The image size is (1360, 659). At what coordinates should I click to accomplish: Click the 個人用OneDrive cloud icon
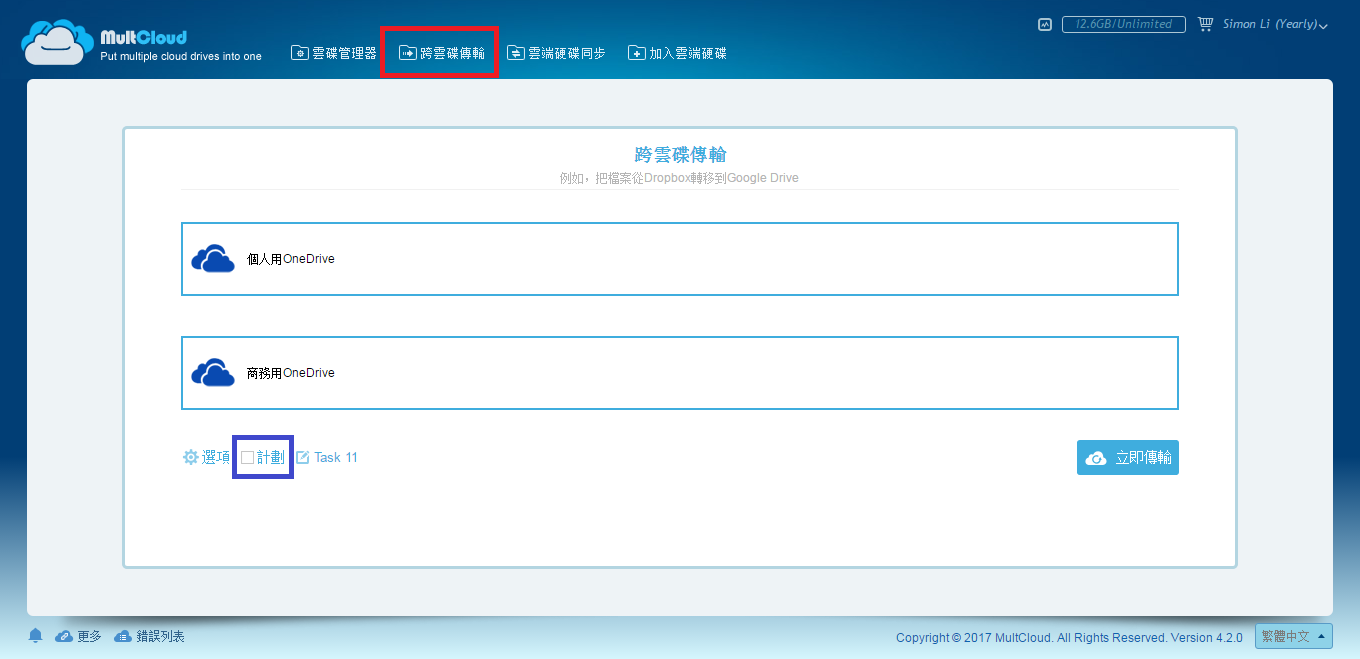pos(212,259)
